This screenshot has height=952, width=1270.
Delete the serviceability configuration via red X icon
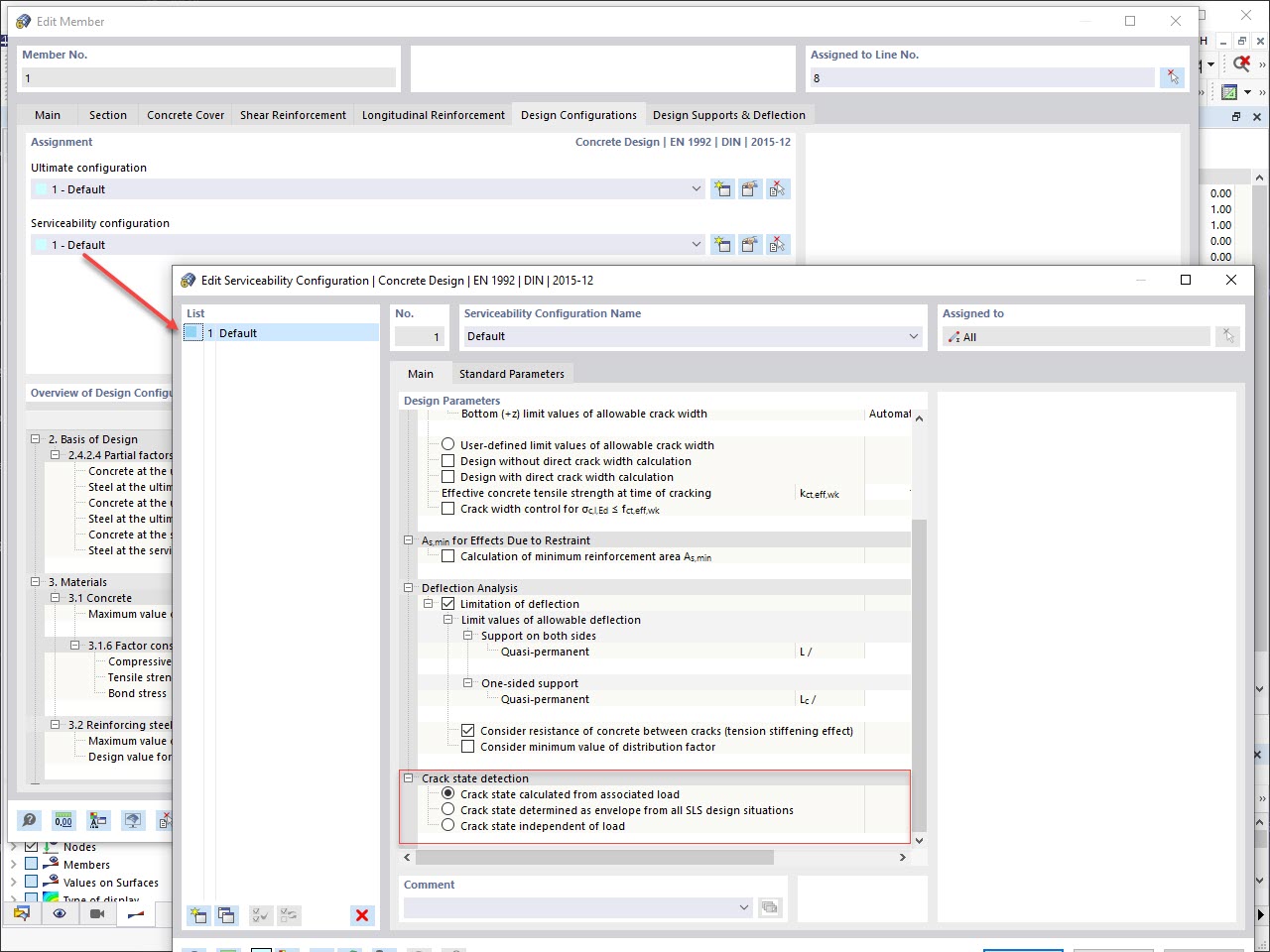pos(778,244)
